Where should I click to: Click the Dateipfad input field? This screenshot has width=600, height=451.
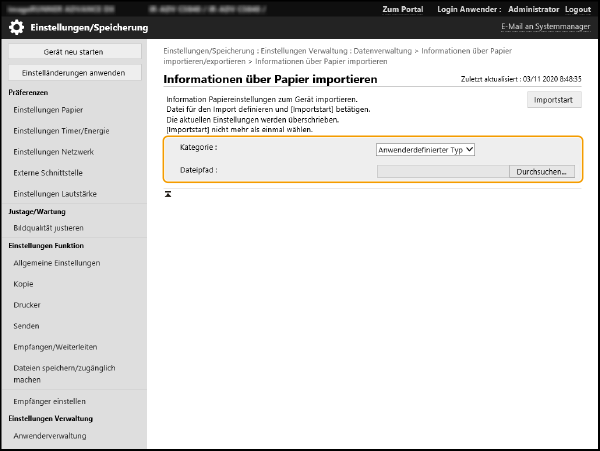point(442,171)
